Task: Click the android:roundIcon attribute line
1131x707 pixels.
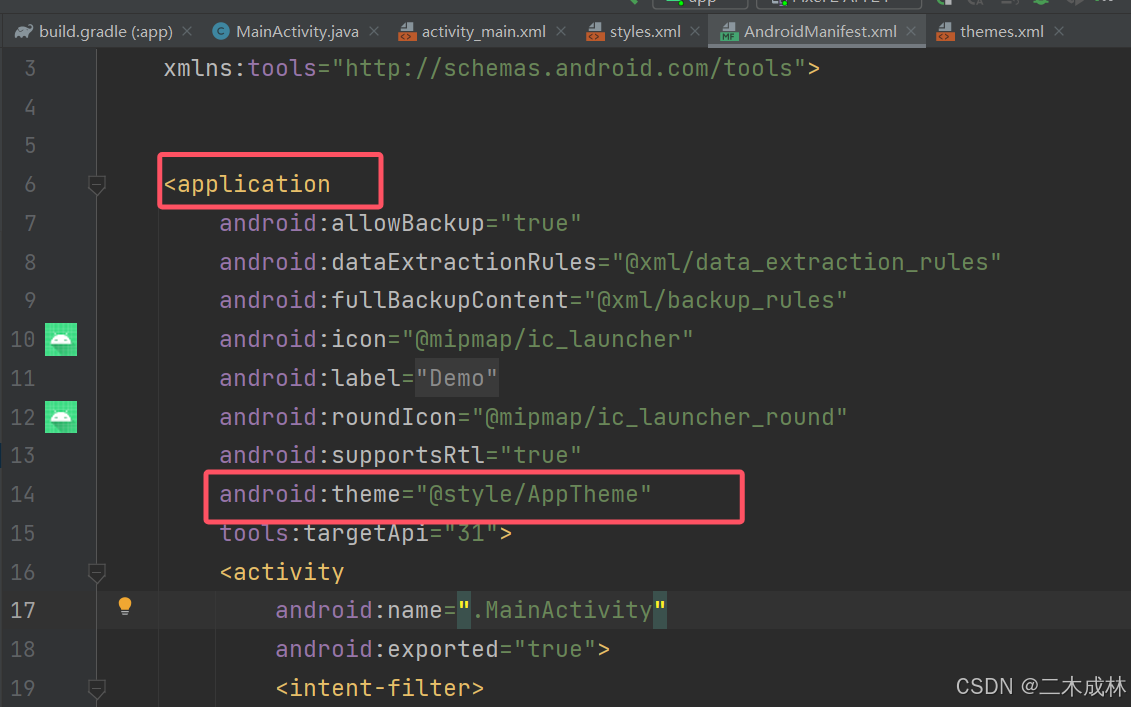Action: [x=532, y=417]
